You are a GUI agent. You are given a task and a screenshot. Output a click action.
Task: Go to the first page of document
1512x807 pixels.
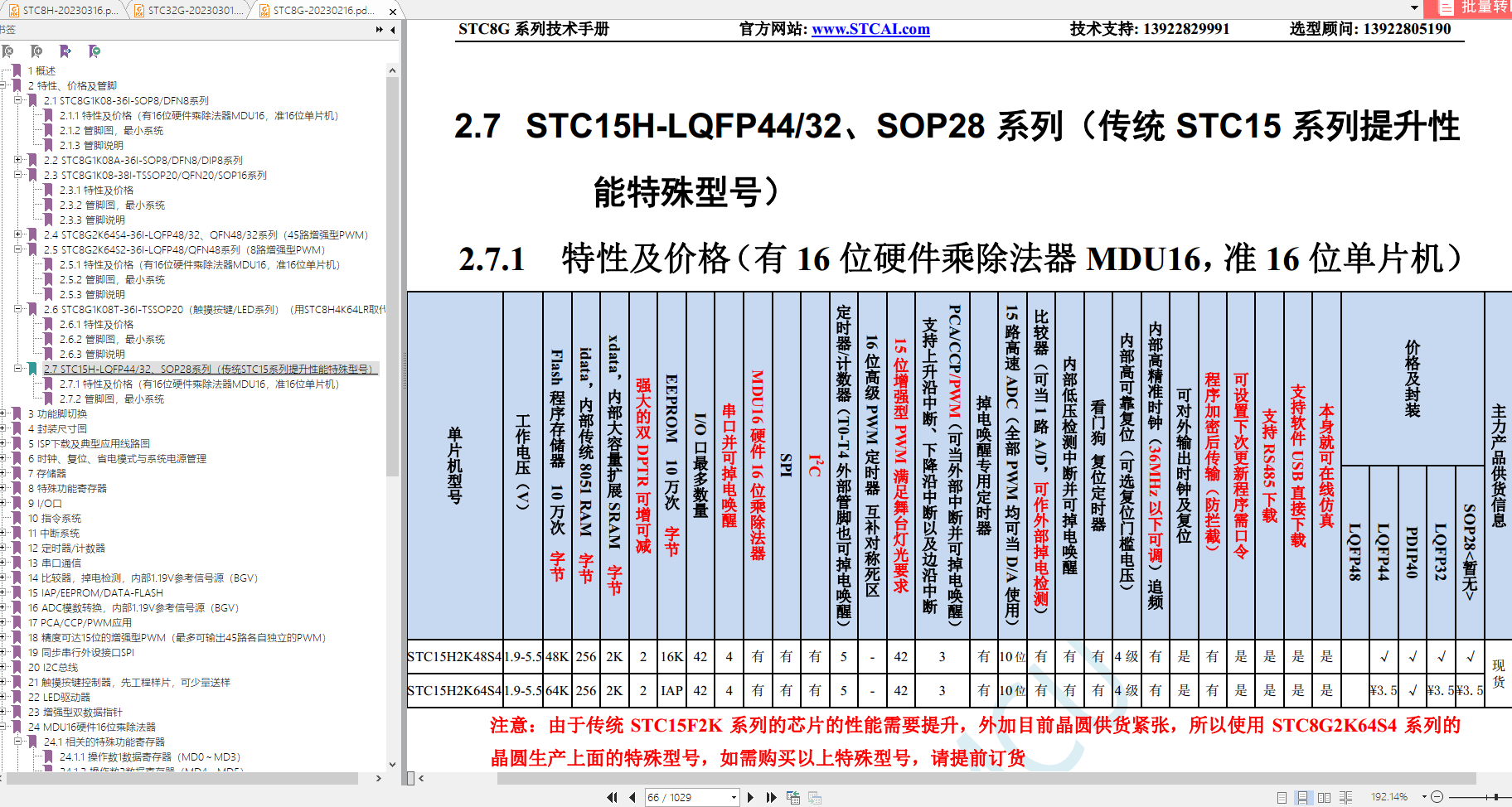point(612,797)
